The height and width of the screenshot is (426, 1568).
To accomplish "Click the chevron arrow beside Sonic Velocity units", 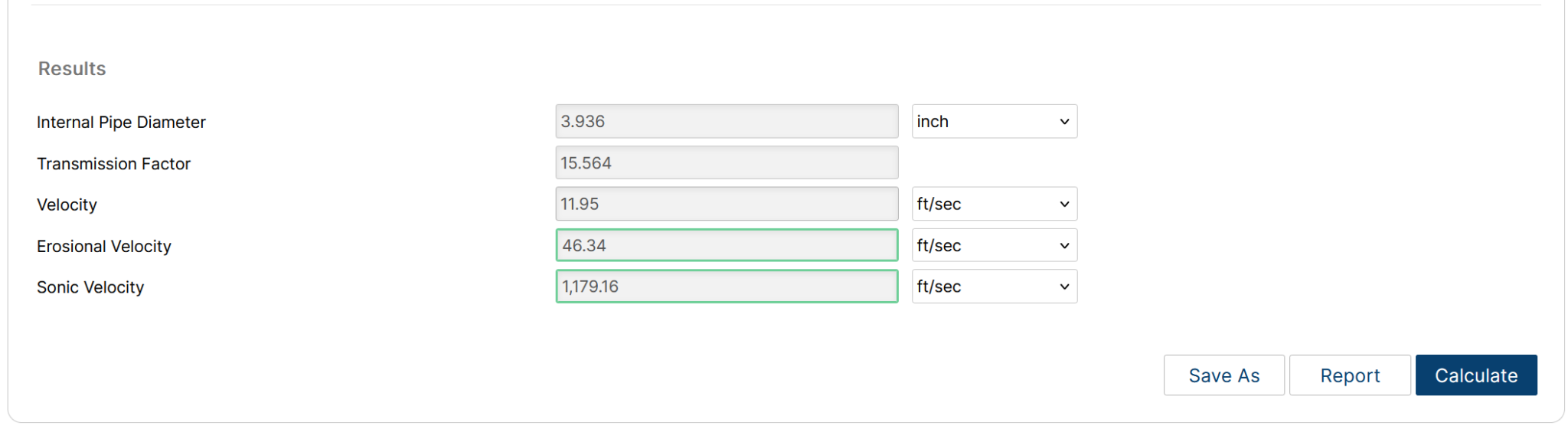I will point(1063,287).
